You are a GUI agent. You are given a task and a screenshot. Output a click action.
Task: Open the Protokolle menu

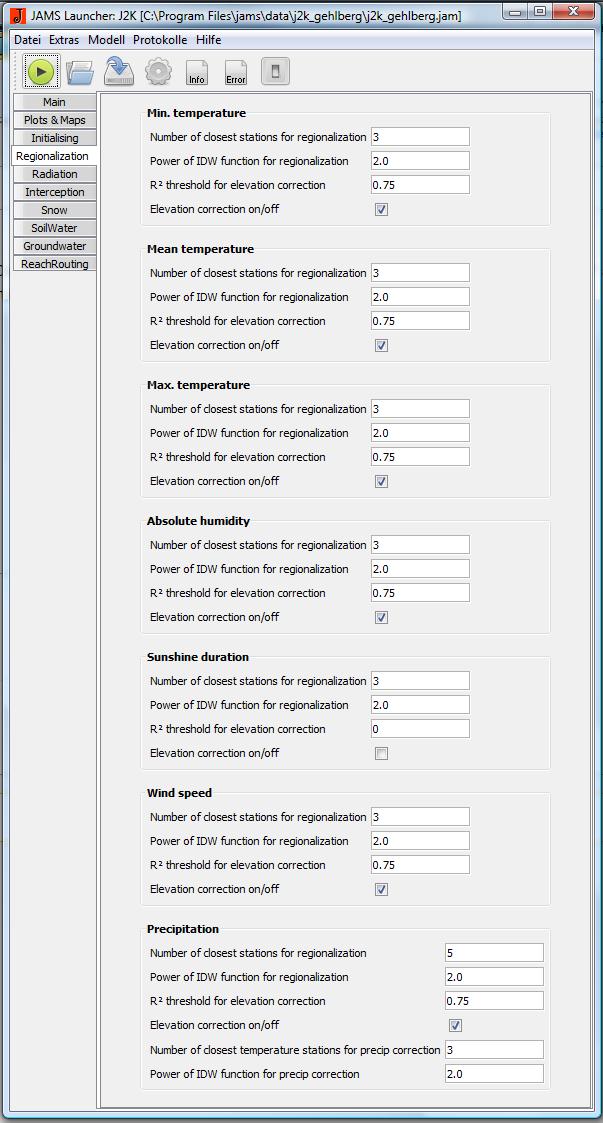click(x=161, y=40)
